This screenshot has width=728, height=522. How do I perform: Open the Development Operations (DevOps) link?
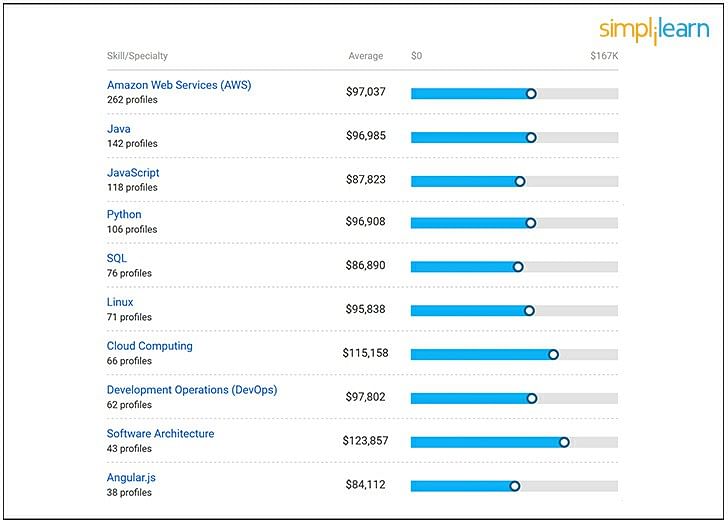pos(192,390)
